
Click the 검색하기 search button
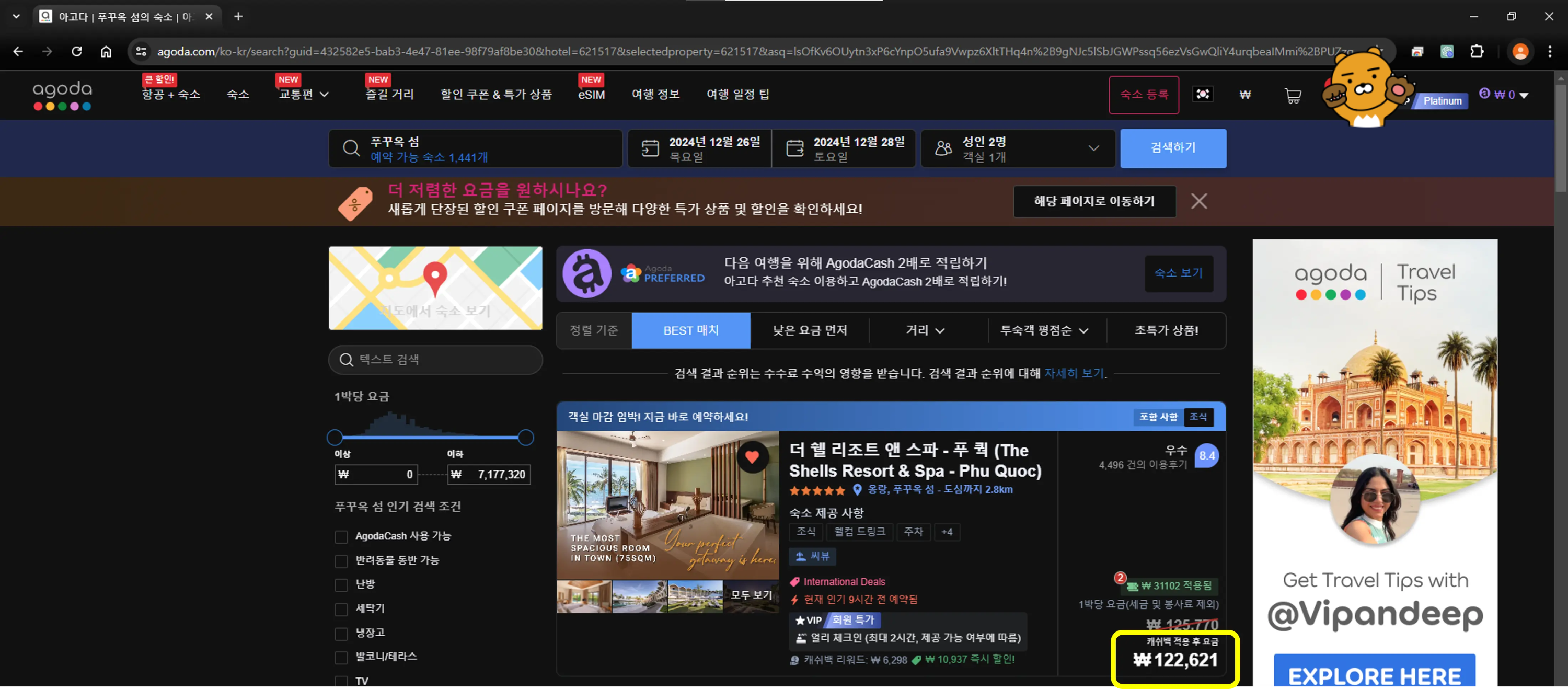(1173, 149)
